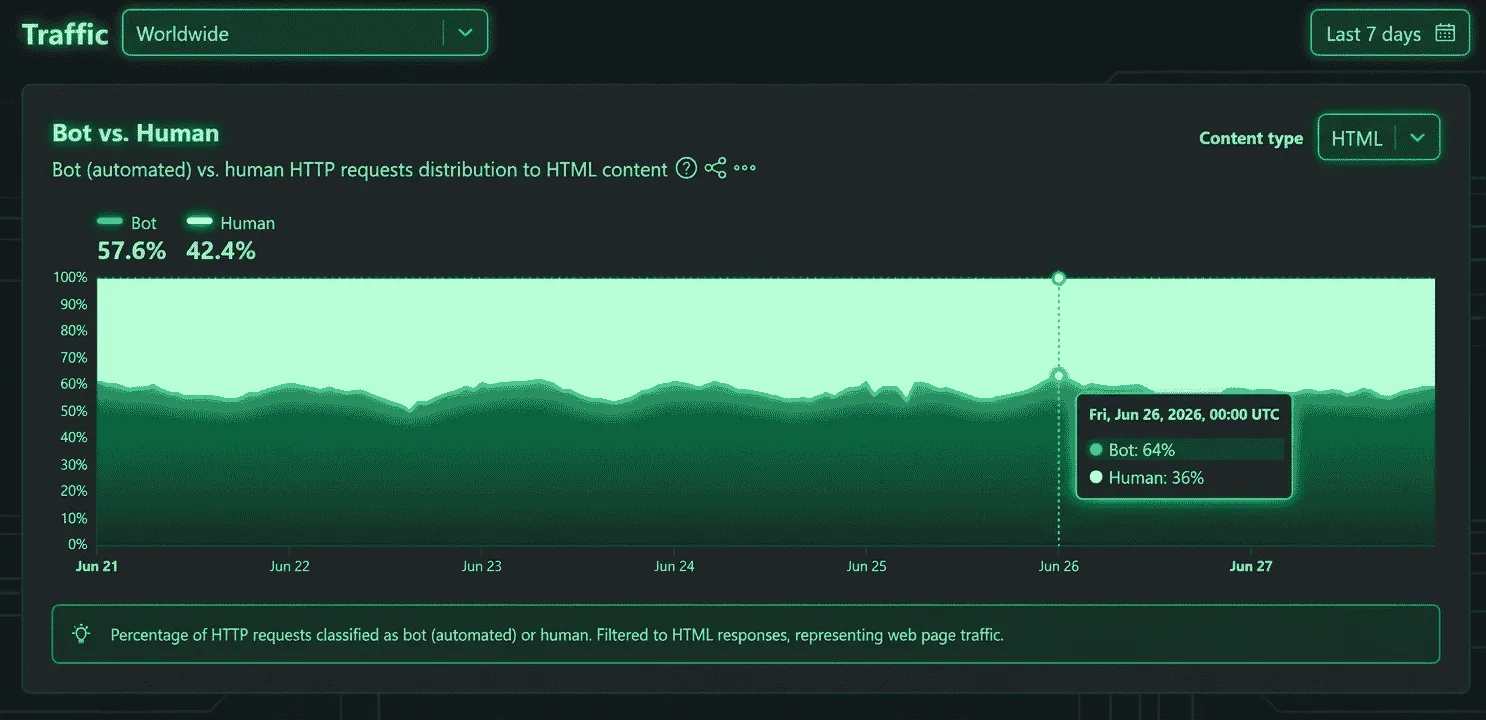
Task: Toggle the Human legend series
Action: (x=231, y=223)
